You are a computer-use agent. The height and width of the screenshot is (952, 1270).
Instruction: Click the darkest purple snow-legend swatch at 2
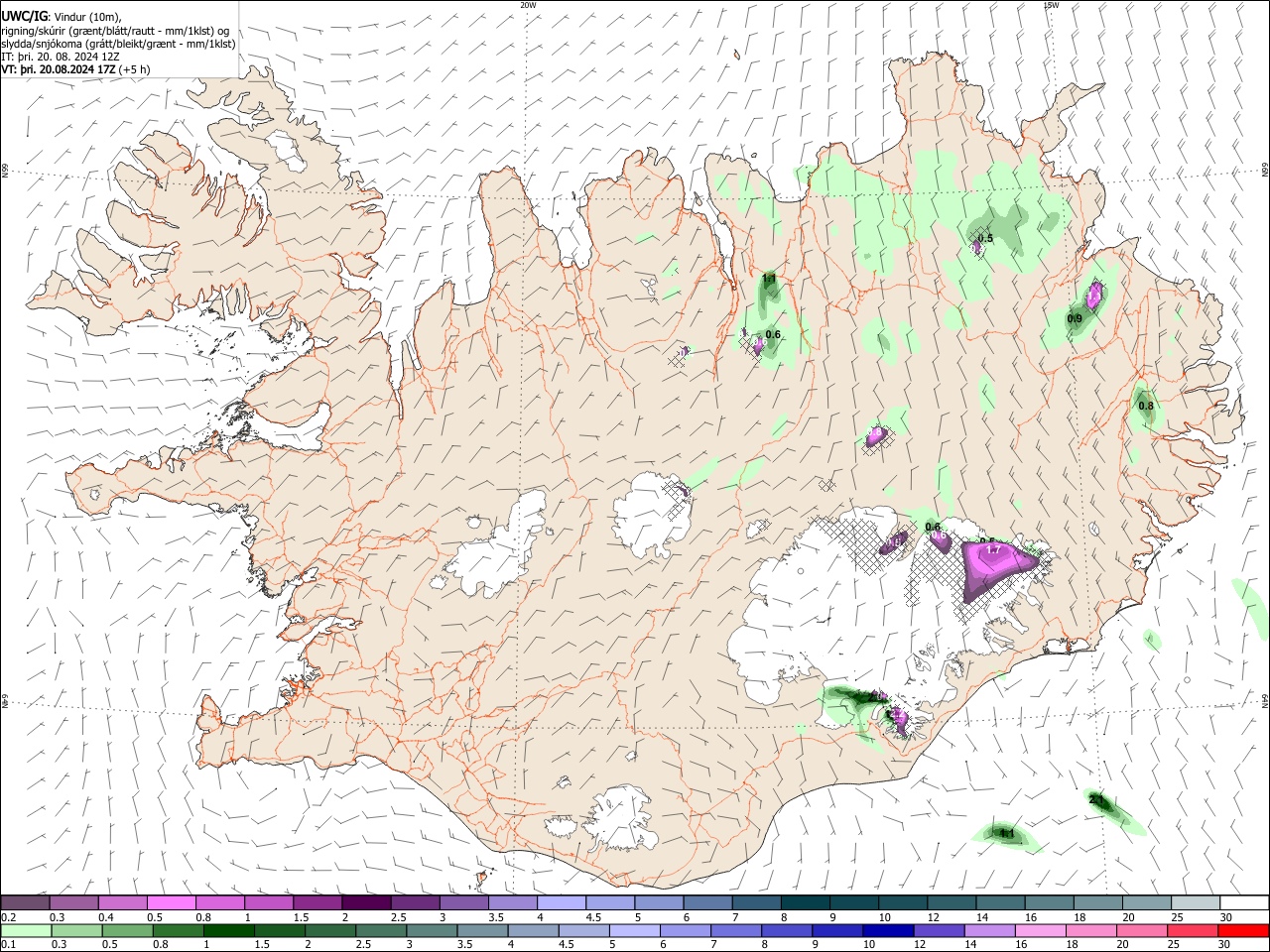pos(366,902)
